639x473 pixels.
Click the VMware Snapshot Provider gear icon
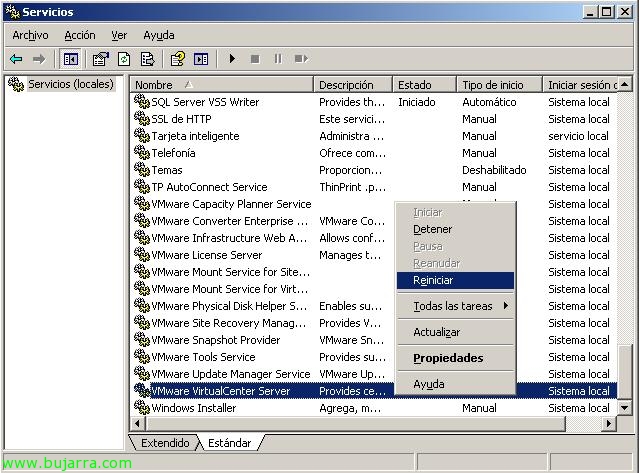tap(141, 340)
